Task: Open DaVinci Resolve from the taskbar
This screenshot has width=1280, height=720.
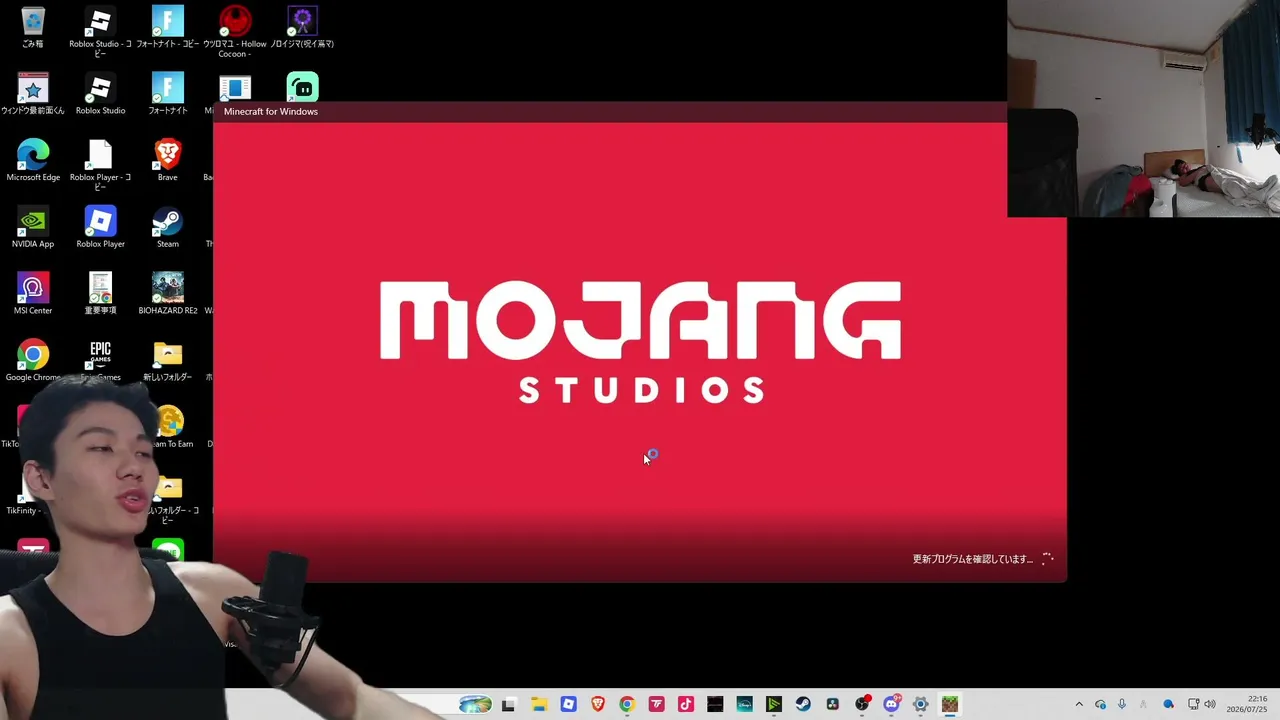Action: point(832,704)
